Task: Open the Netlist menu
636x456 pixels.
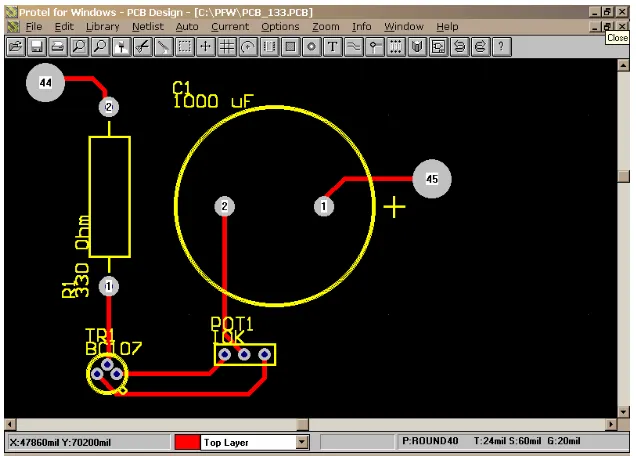Action: point(148,27)
